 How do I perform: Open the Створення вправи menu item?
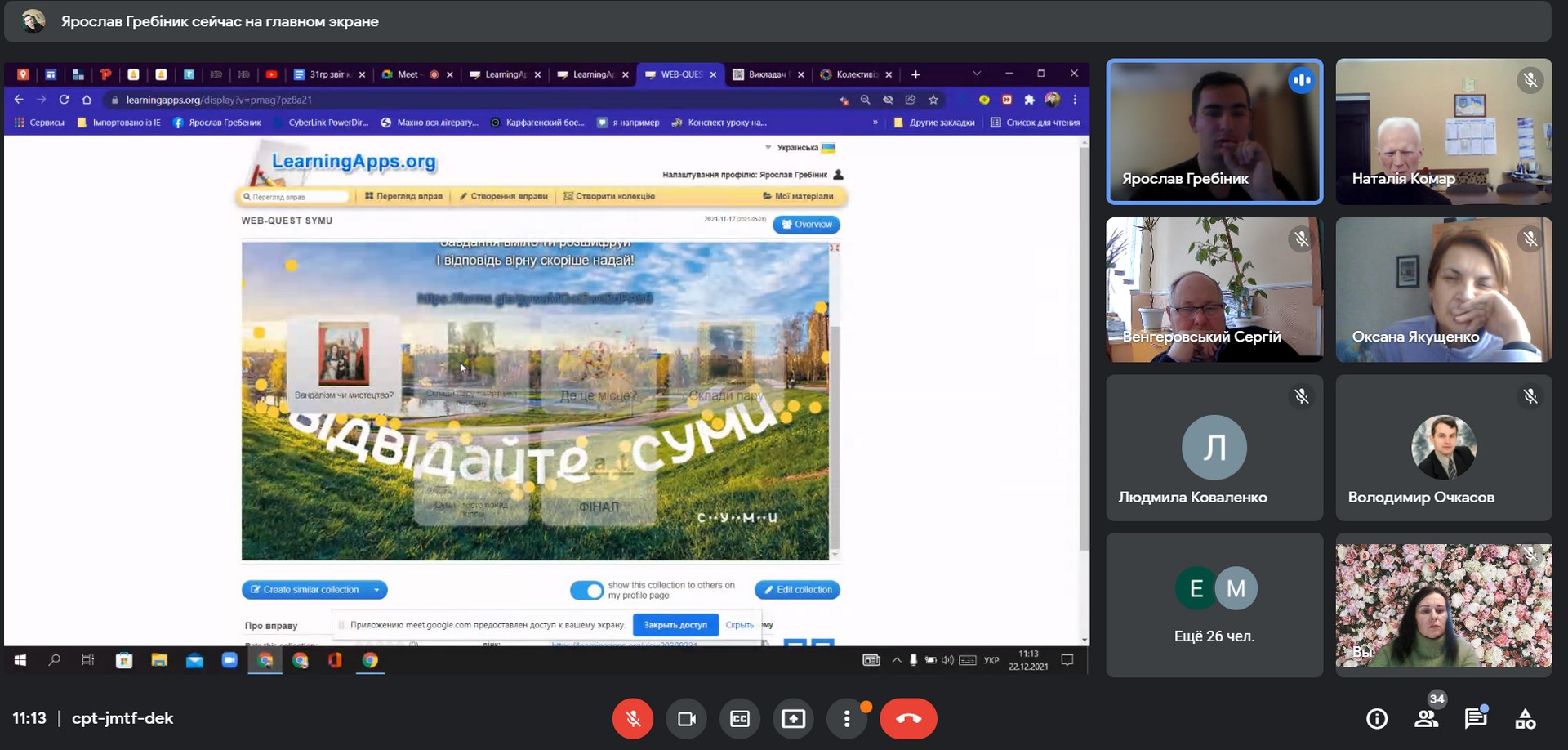pos(503,196)
